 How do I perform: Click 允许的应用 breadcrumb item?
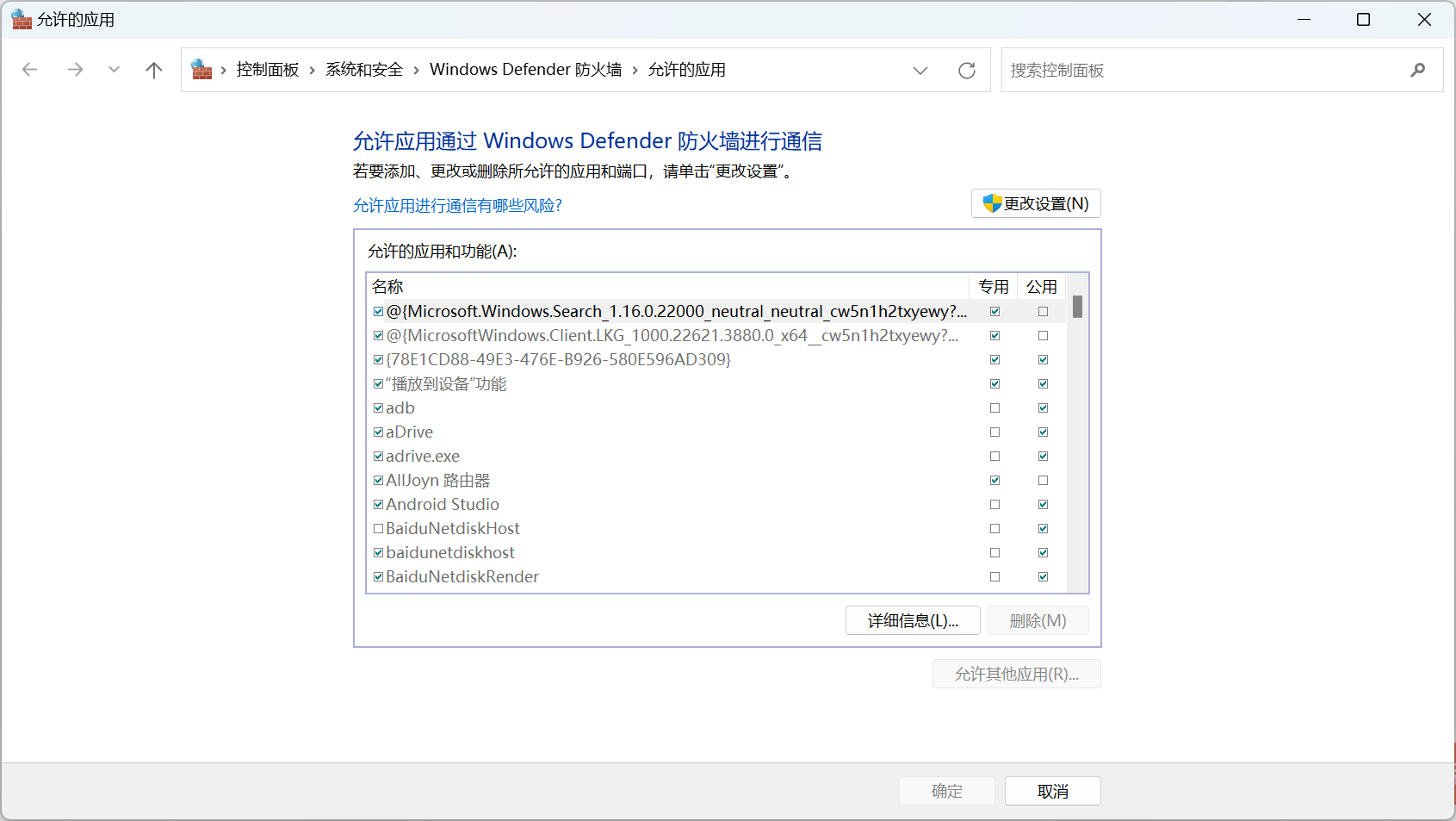(687, 70)
